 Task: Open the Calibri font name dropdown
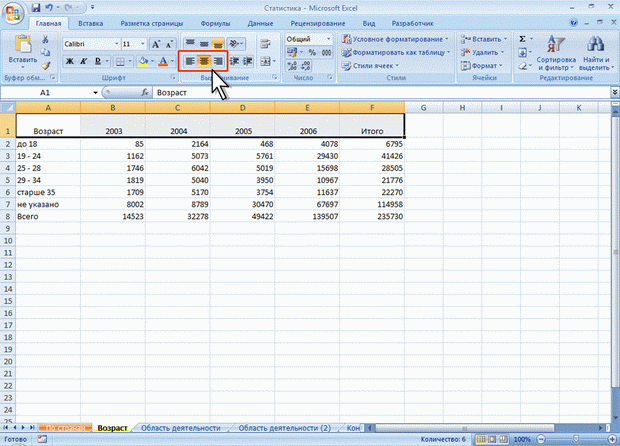tap(117, 44)
